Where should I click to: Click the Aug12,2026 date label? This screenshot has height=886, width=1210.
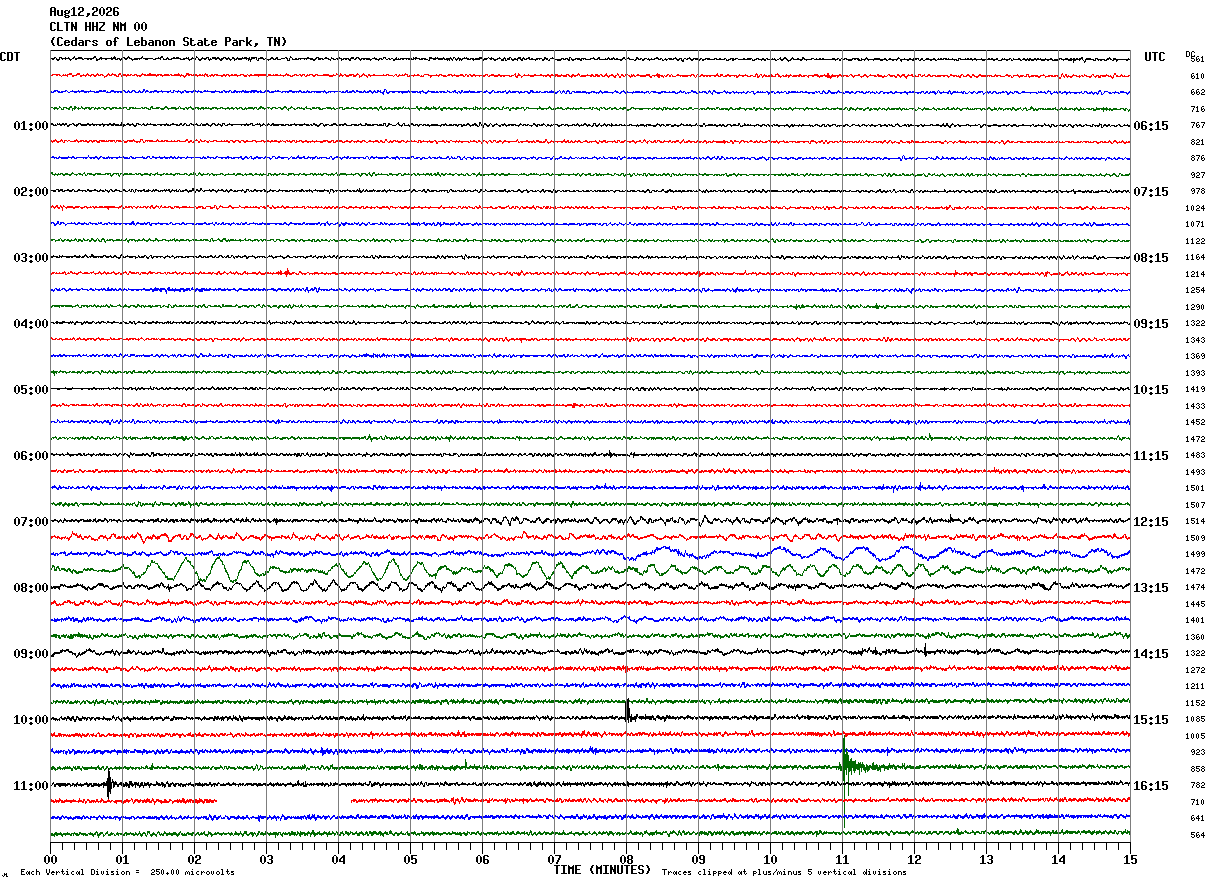click(84, 12)
